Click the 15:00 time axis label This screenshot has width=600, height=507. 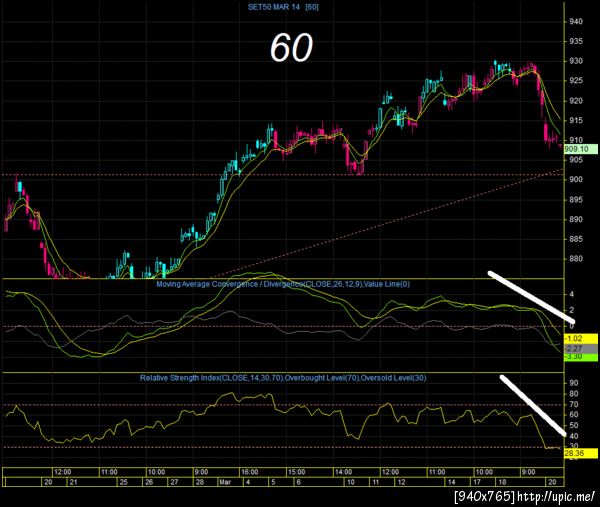tap(297, 472)
